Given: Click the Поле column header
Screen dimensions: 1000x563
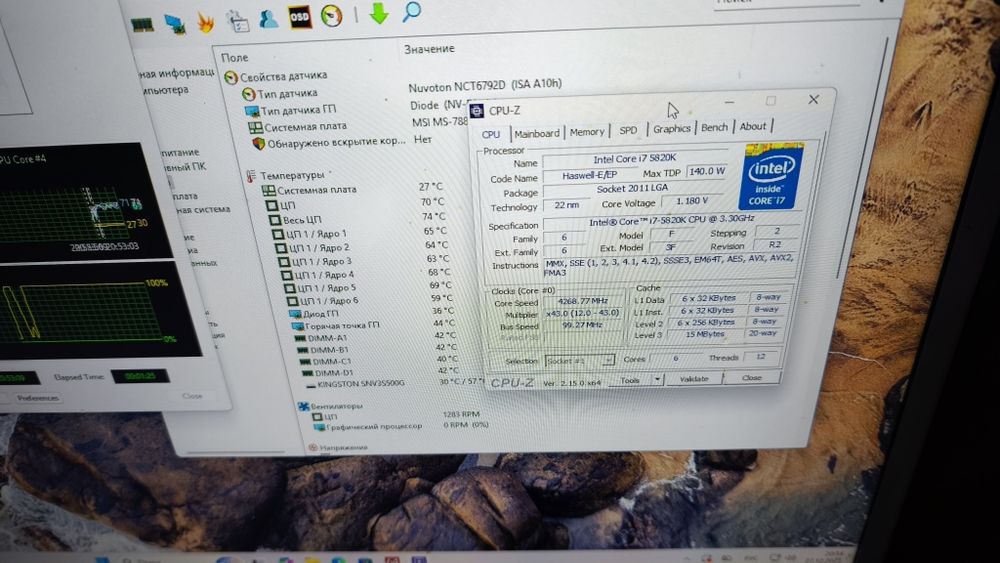Looking at the screenshot, I should (235, 57).
